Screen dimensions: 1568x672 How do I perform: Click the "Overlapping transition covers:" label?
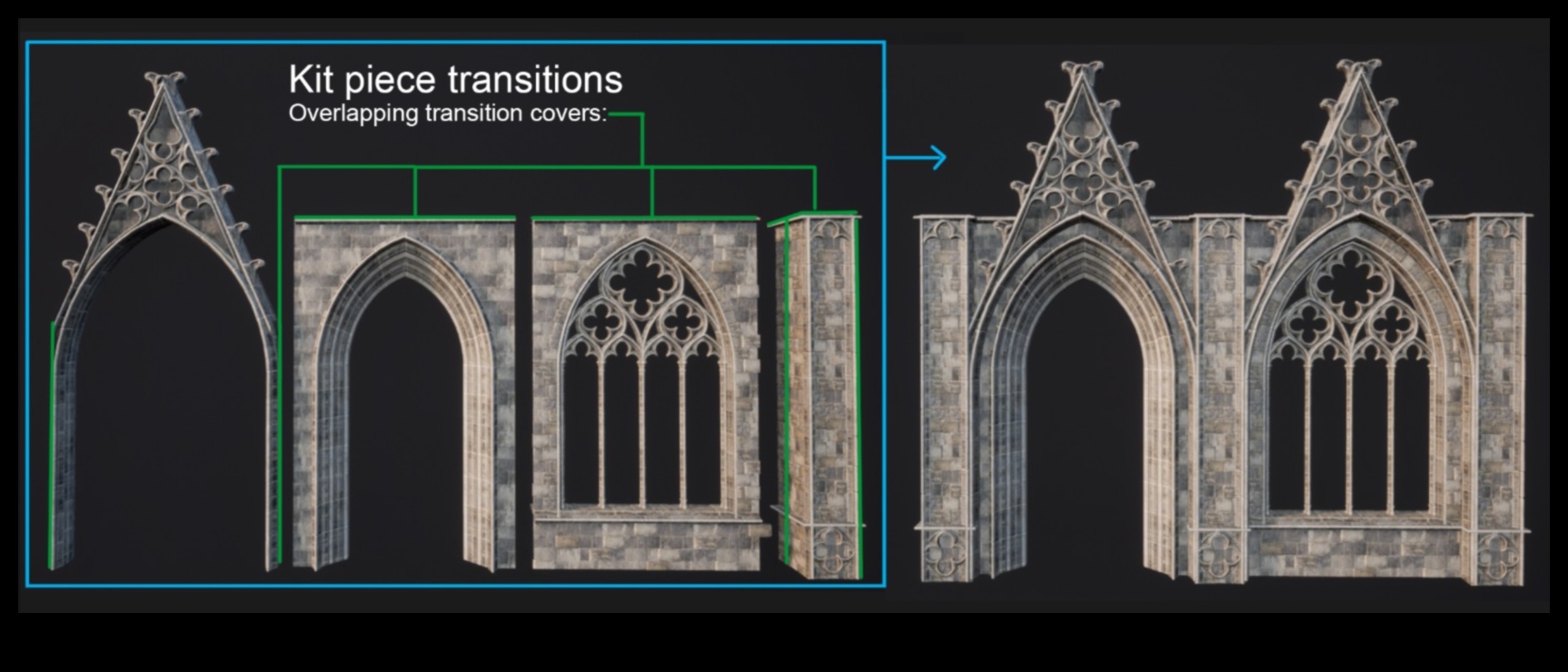pos(447,114)
